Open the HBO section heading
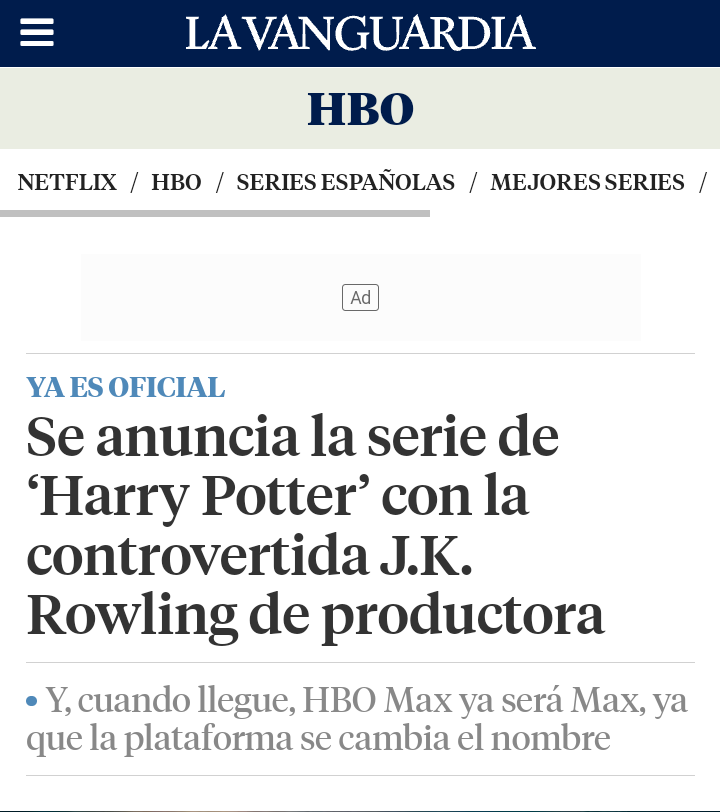 [361, 109]
